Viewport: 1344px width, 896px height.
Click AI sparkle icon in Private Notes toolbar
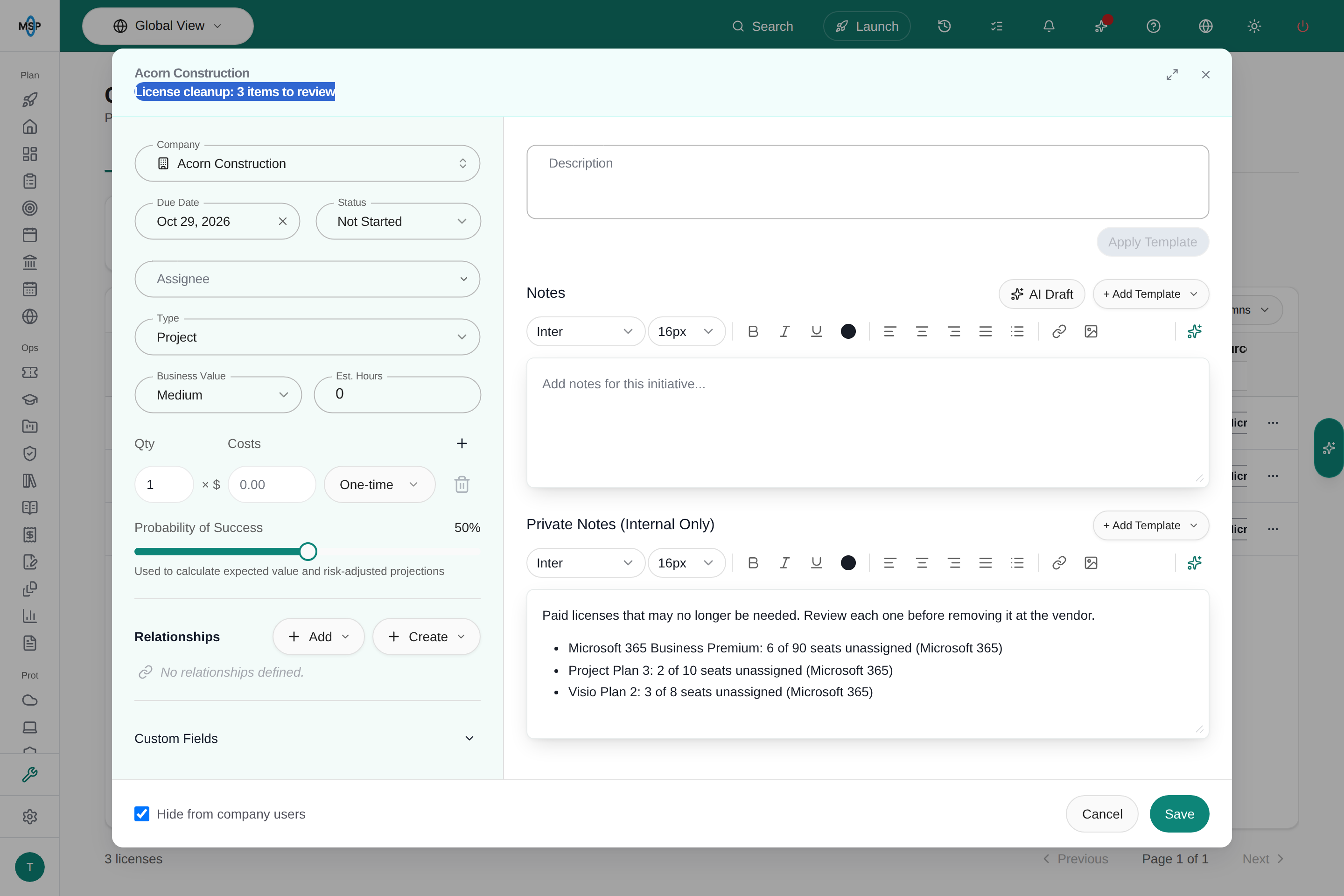(1194, 563)
